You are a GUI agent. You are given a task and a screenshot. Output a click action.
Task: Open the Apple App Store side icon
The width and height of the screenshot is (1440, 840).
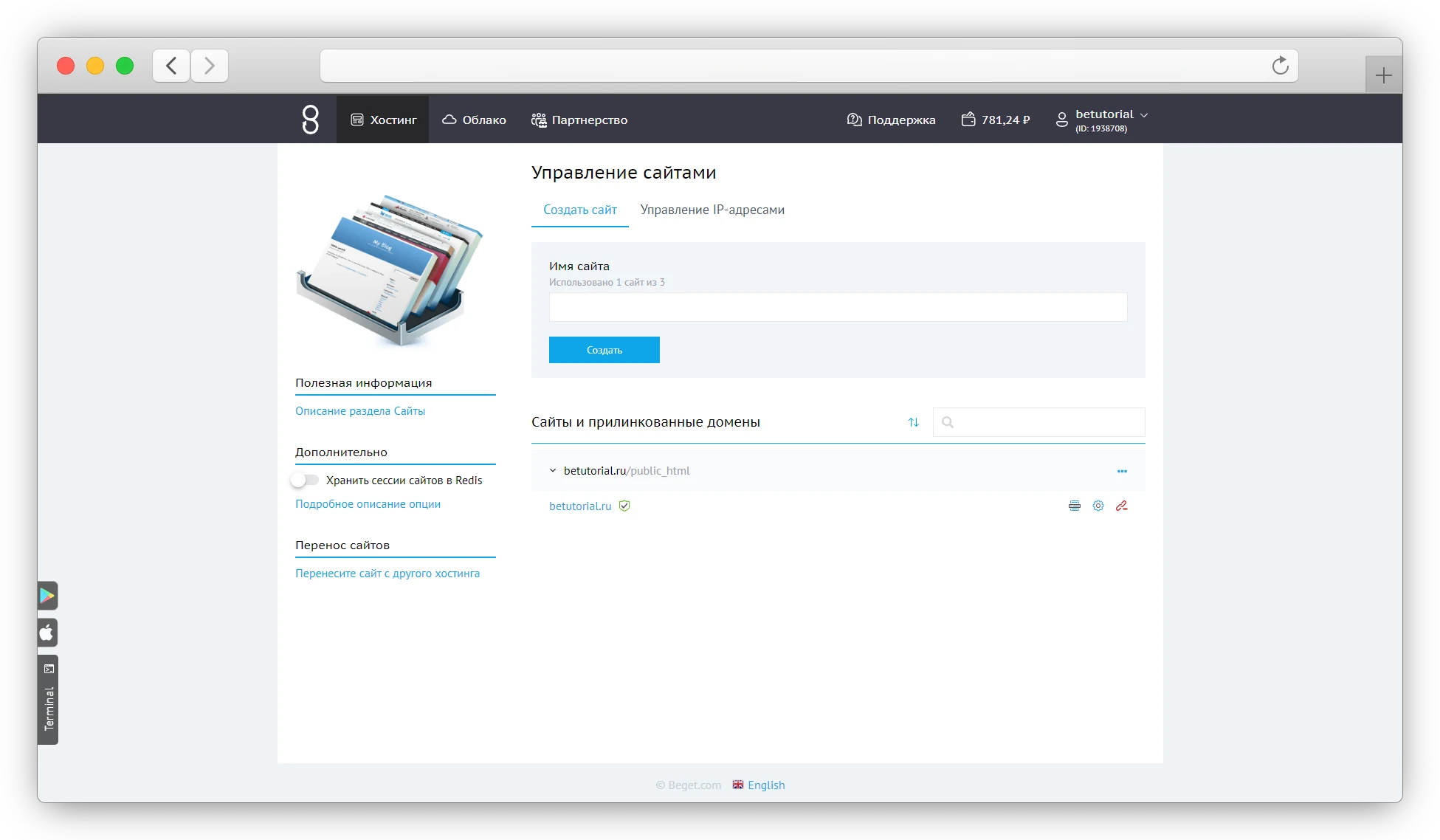click(47, 633)
